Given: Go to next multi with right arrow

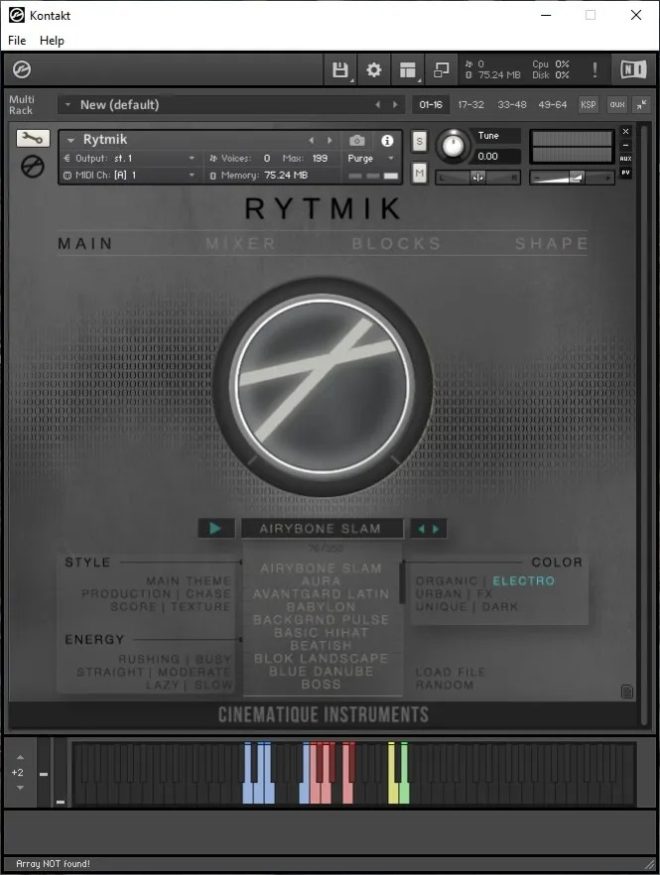Looking at the screenshot, I should click(x=396, y=104).
